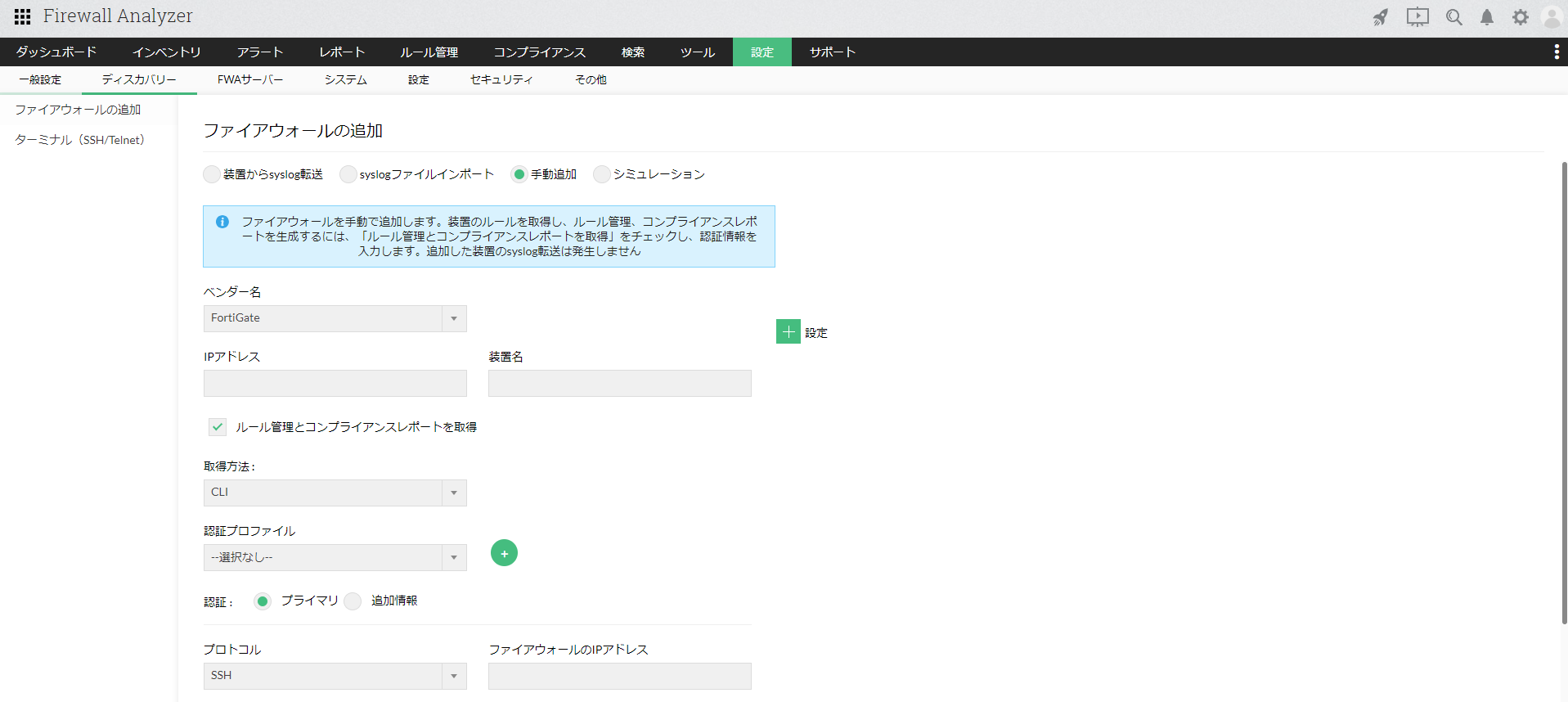The width and height of the screenshot is (1568, 702).
Task: Click the IPアドレス input field
Action: pos(335,384)
